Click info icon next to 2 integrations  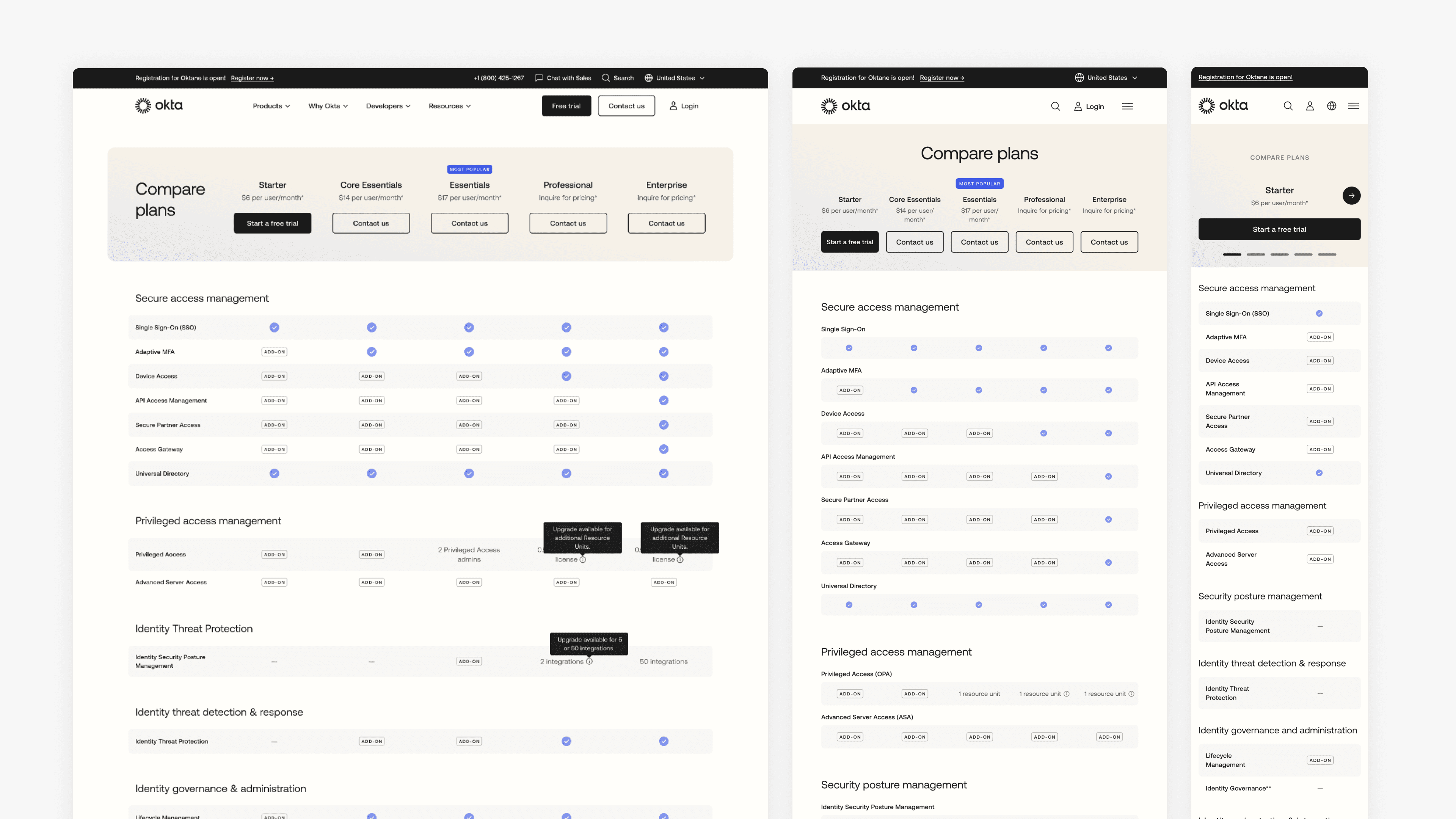click(x=590, y=661)
